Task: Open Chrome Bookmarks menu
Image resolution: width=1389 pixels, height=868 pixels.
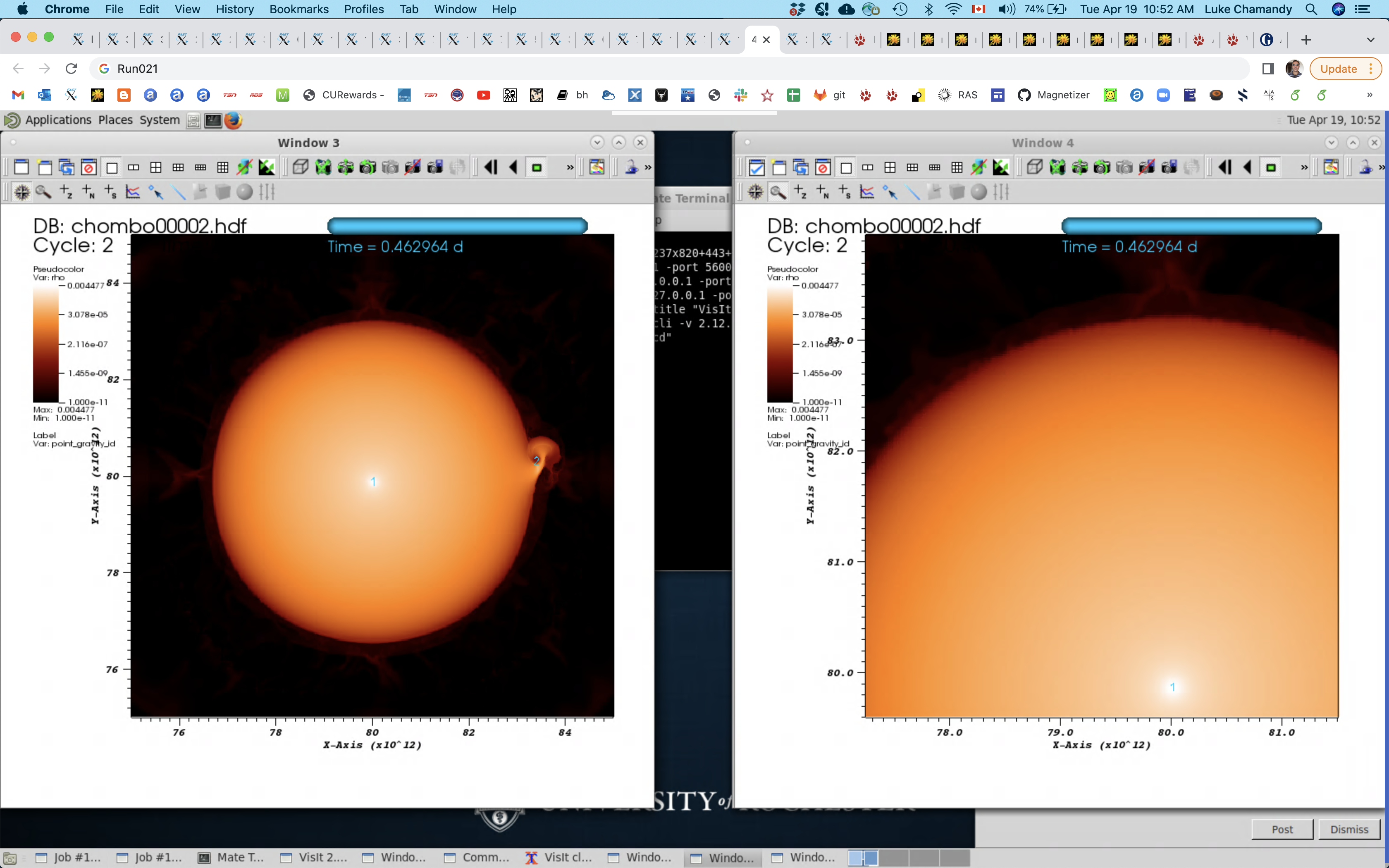Action: [x=299, y=9]
